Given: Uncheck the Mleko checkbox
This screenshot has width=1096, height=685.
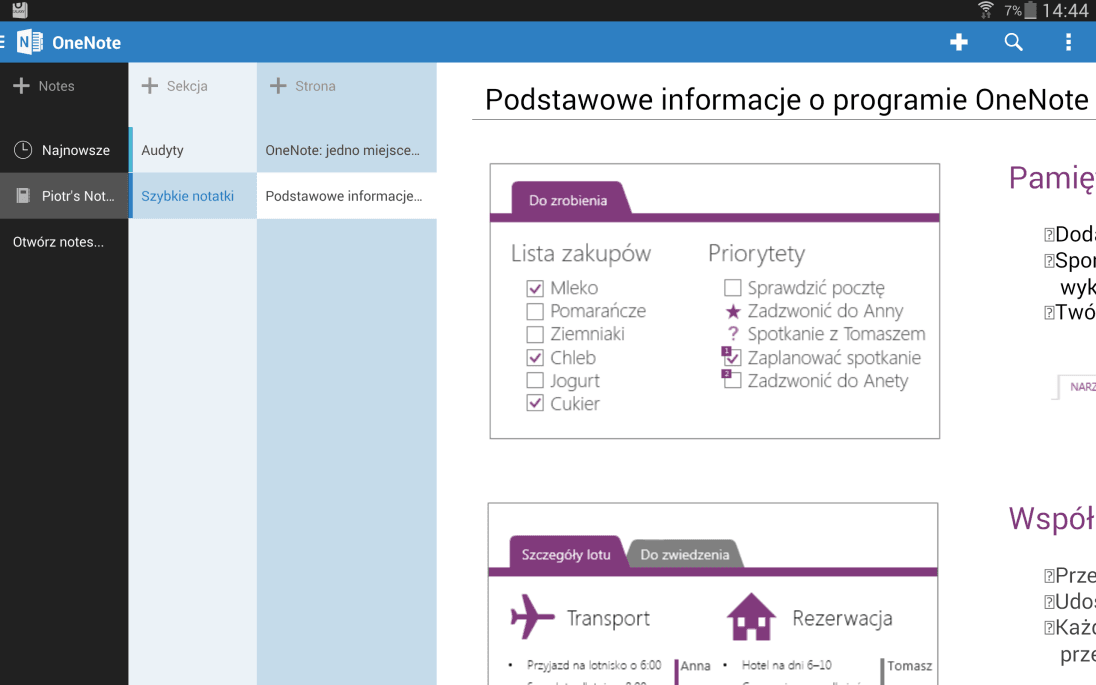Looking at the screenshot, I should point(535,288).
